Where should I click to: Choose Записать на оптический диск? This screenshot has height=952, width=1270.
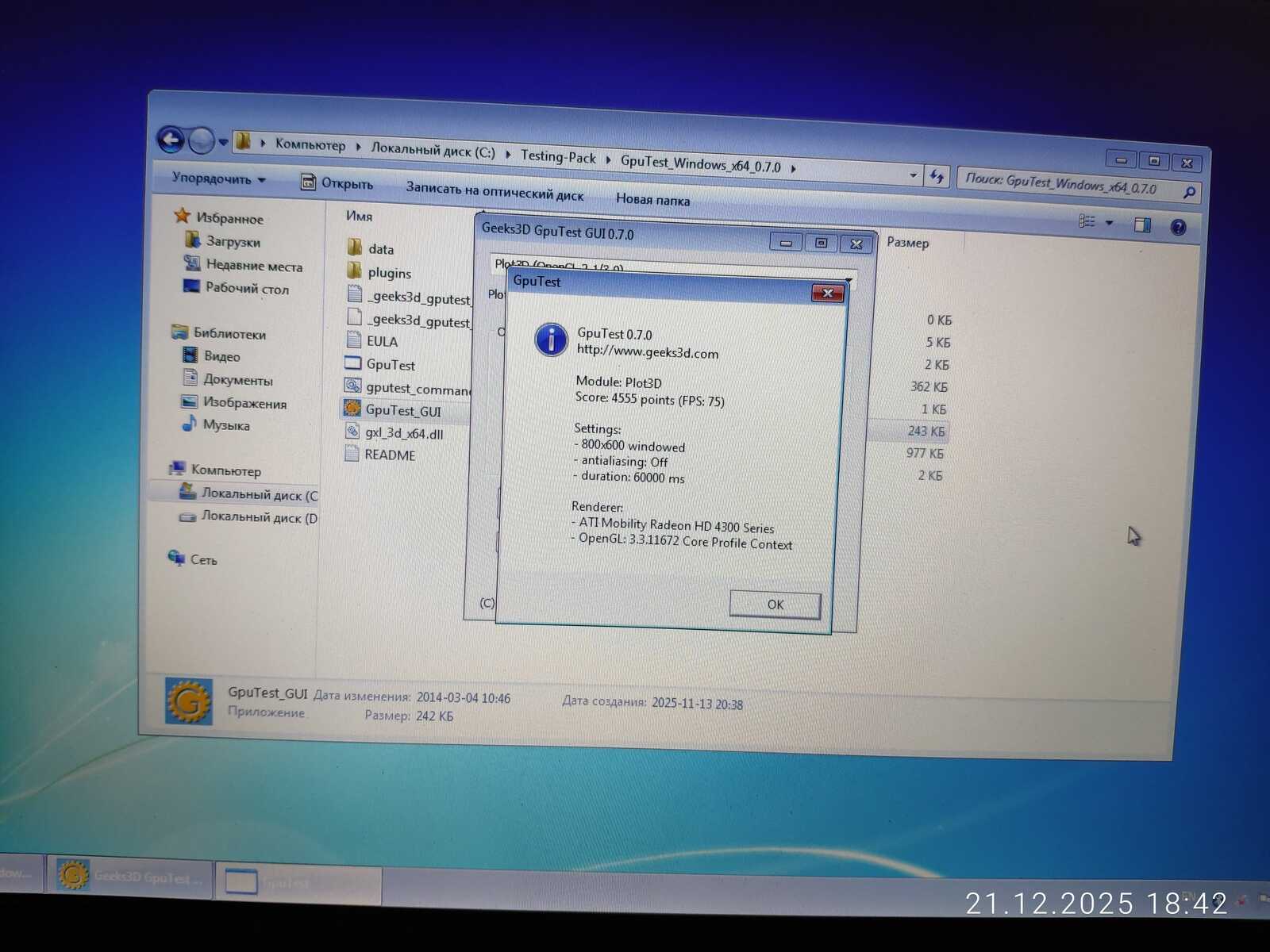[x=495, y=191]
